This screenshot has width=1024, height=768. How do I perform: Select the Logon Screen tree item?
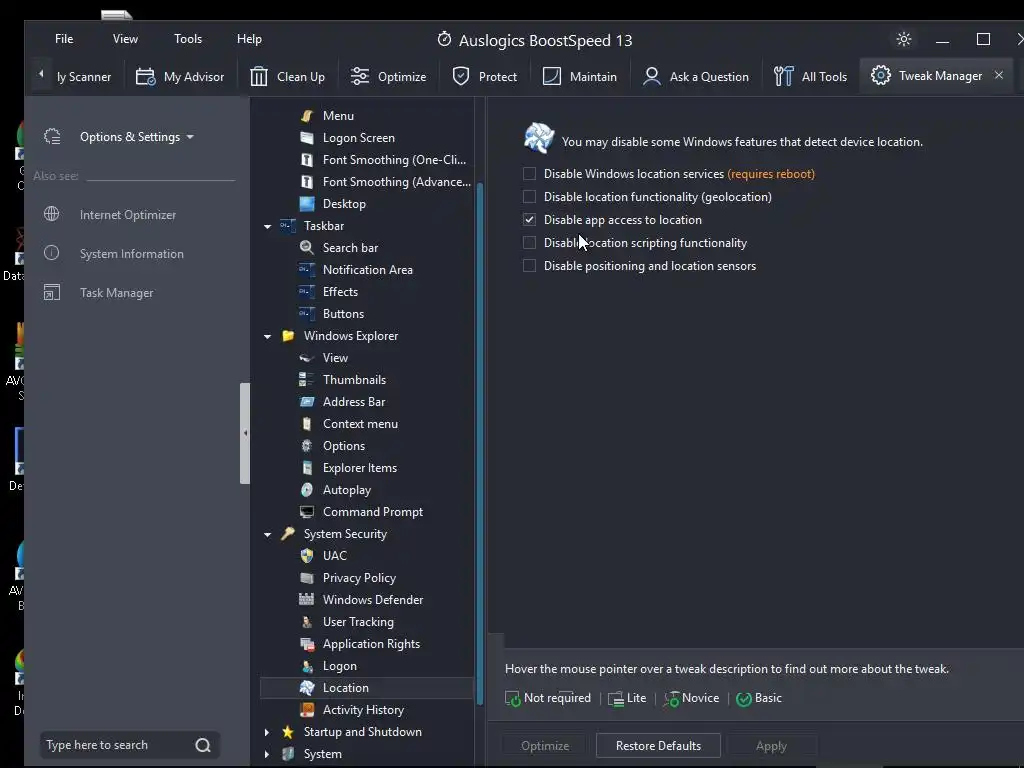coord(359,138)
